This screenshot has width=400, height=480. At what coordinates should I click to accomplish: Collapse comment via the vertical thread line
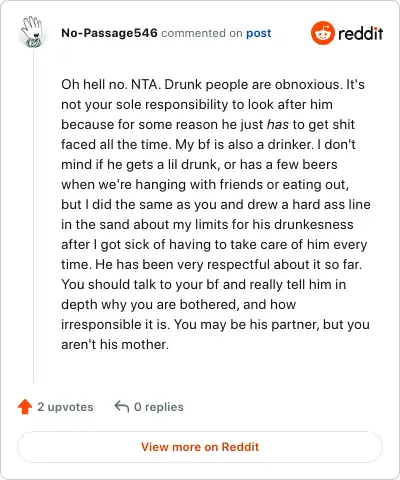(x=33, y=217)
